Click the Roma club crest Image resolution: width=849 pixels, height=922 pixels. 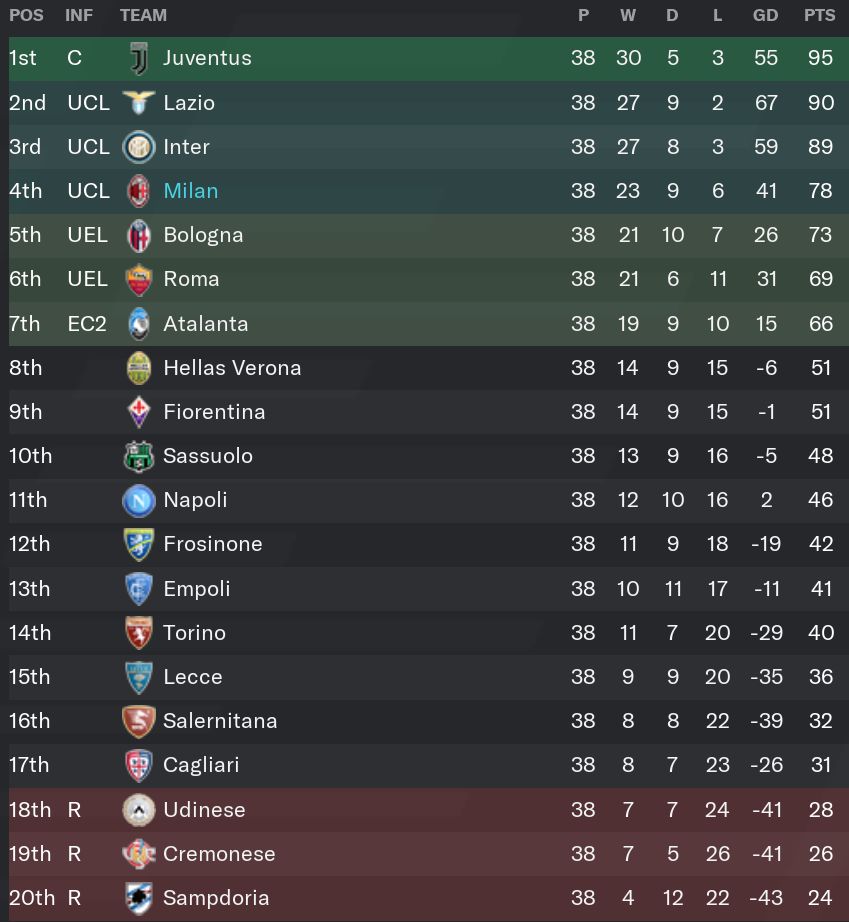click(139, 279)
